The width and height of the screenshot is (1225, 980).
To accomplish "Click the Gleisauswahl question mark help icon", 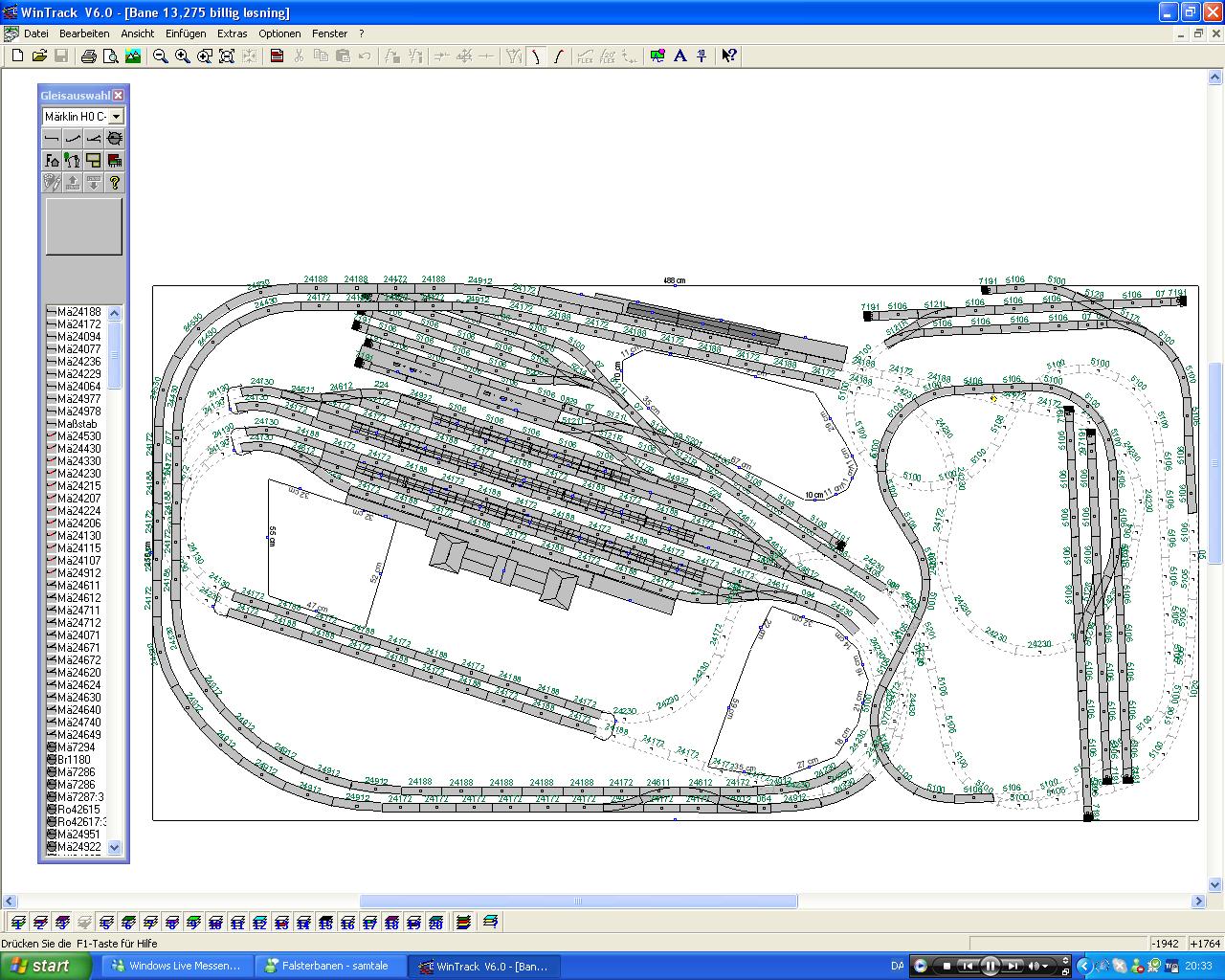I will 115,182.
